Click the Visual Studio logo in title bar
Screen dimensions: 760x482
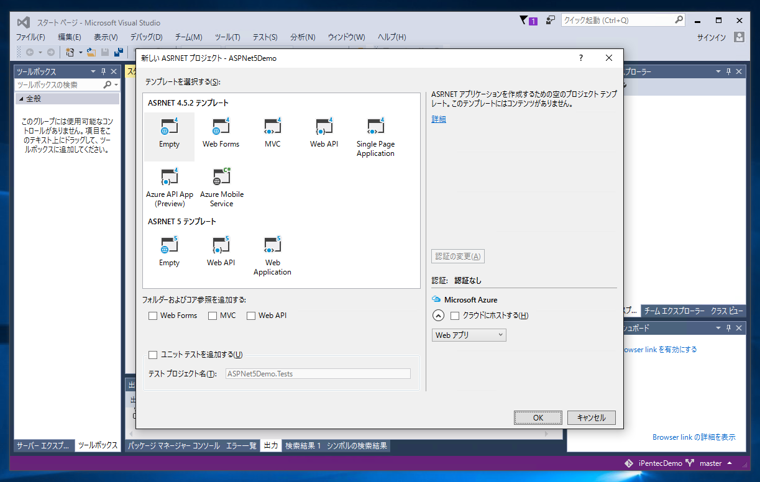[x=23, y=22]
